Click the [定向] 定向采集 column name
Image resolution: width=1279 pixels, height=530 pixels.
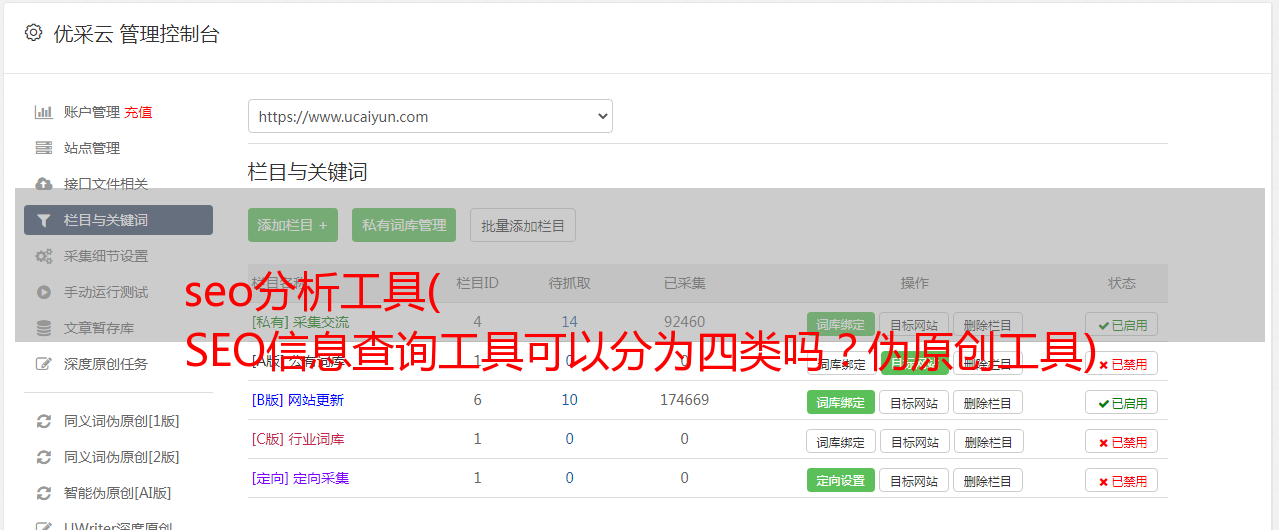[x=300, y=478]
